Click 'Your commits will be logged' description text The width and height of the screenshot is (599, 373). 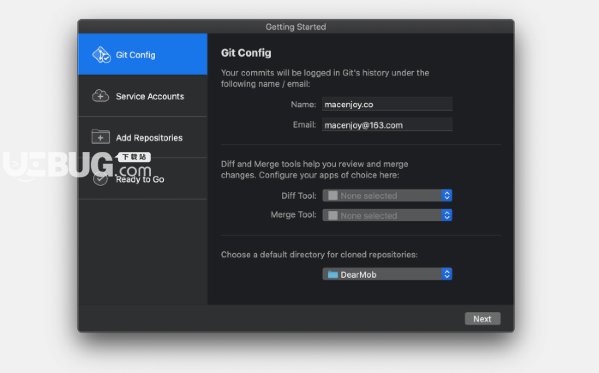click(x=325, y=78)
